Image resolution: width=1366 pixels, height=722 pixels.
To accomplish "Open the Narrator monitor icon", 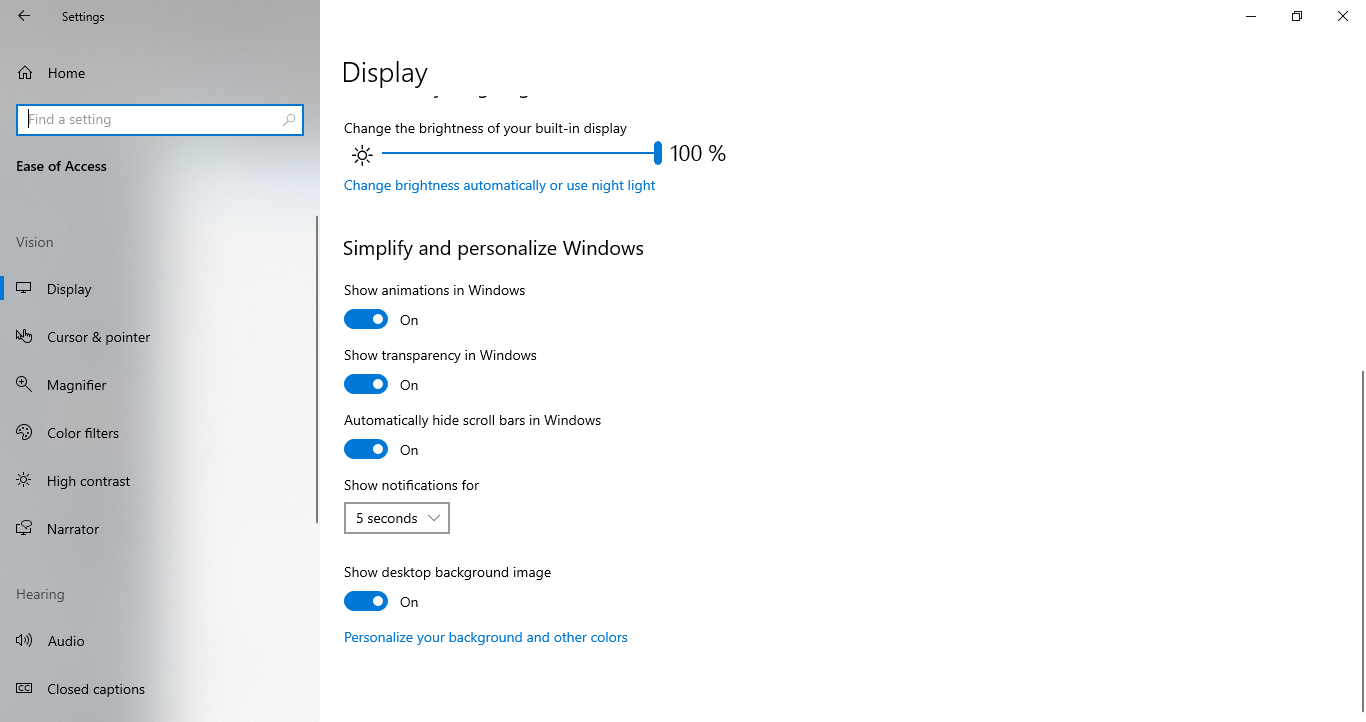I will (x=25, y=529).
